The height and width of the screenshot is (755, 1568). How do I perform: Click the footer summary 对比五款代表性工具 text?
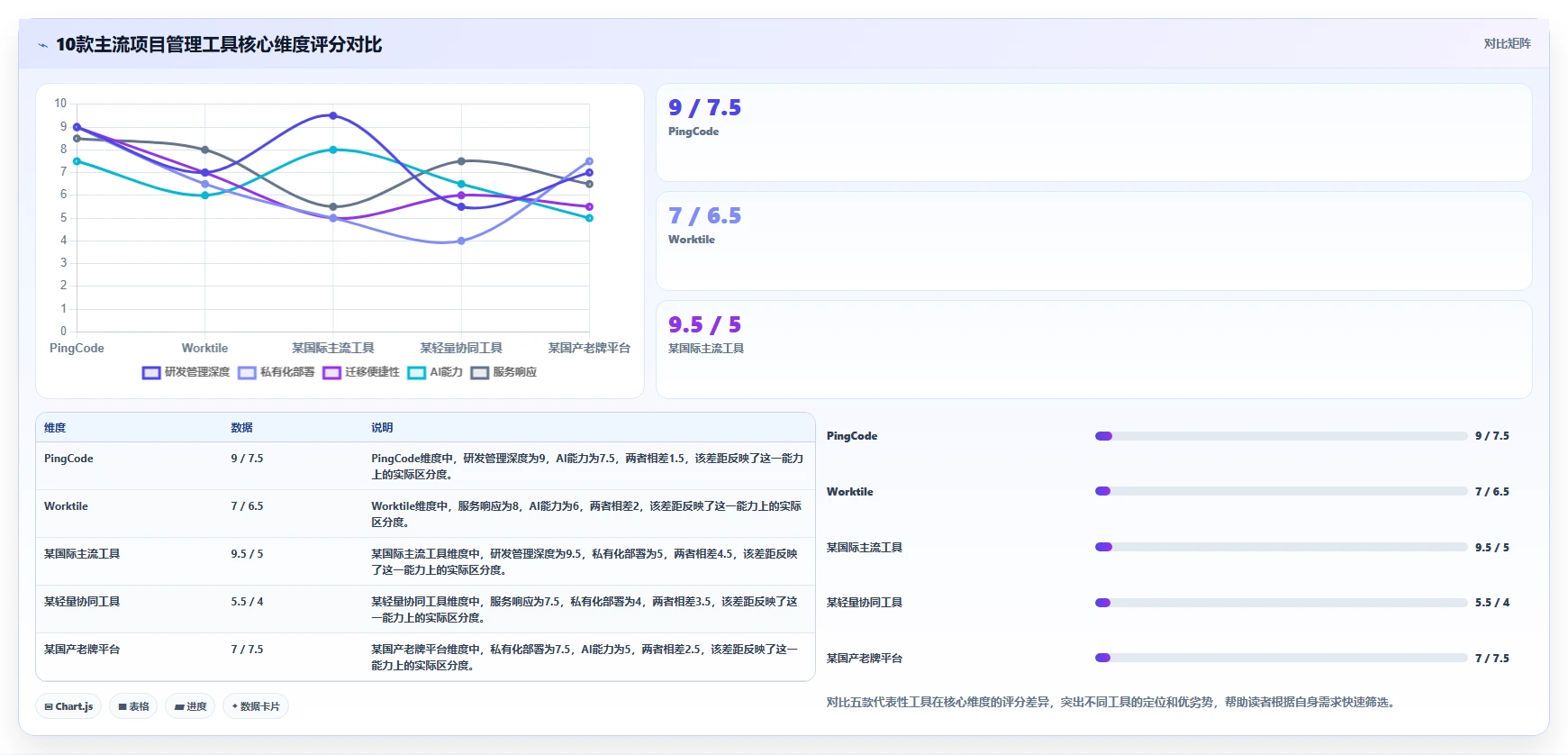tap(1111, 702)
